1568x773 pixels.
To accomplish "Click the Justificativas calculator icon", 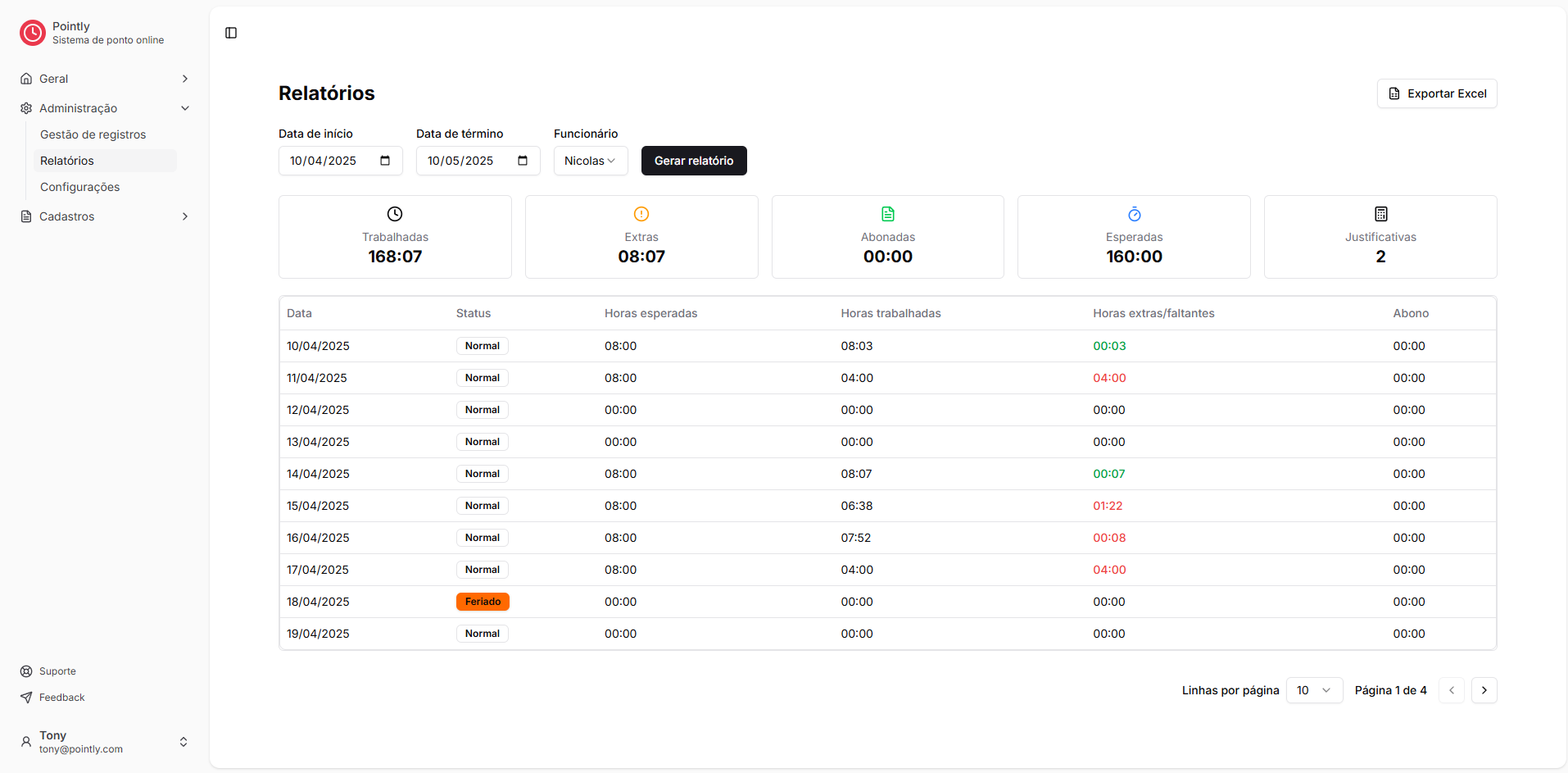I will tap(1380, 214).
